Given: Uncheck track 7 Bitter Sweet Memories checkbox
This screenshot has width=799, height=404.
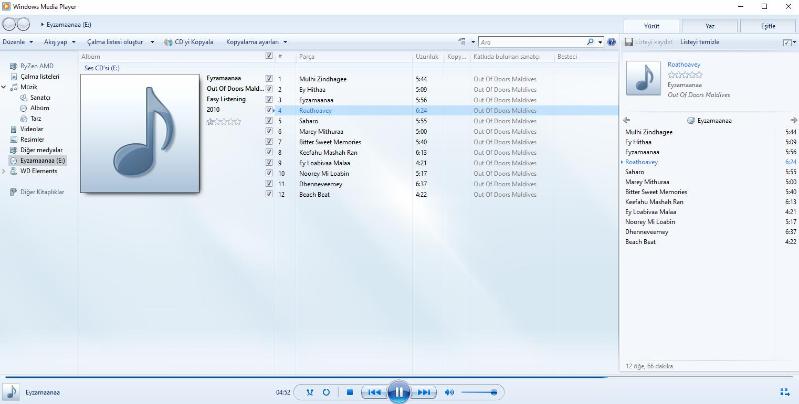Looking at the screenshot, I should pos(269,142).
